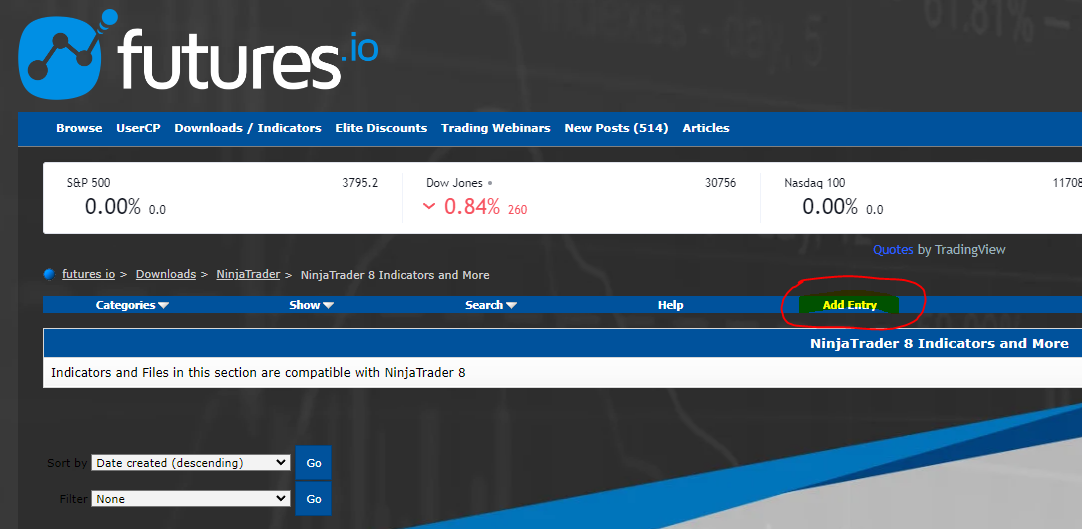Click the futures io breadcrumb link
The width and height of the screenshot is (1082, 529).
(x=88, y=275)
